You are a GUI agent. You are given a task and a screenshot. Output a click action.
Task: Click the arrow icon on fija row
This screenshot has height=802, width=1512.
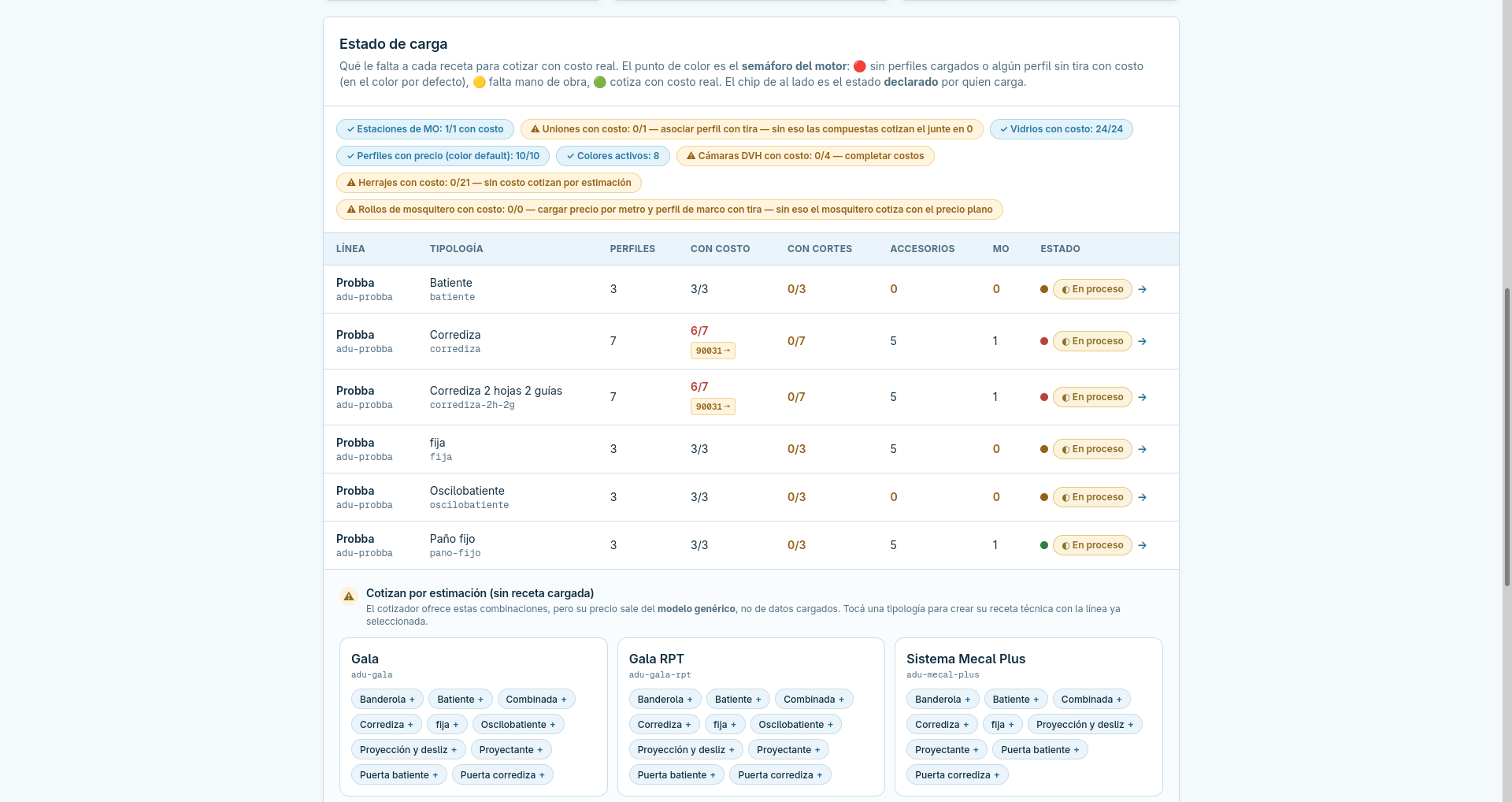coord(1142,449)
